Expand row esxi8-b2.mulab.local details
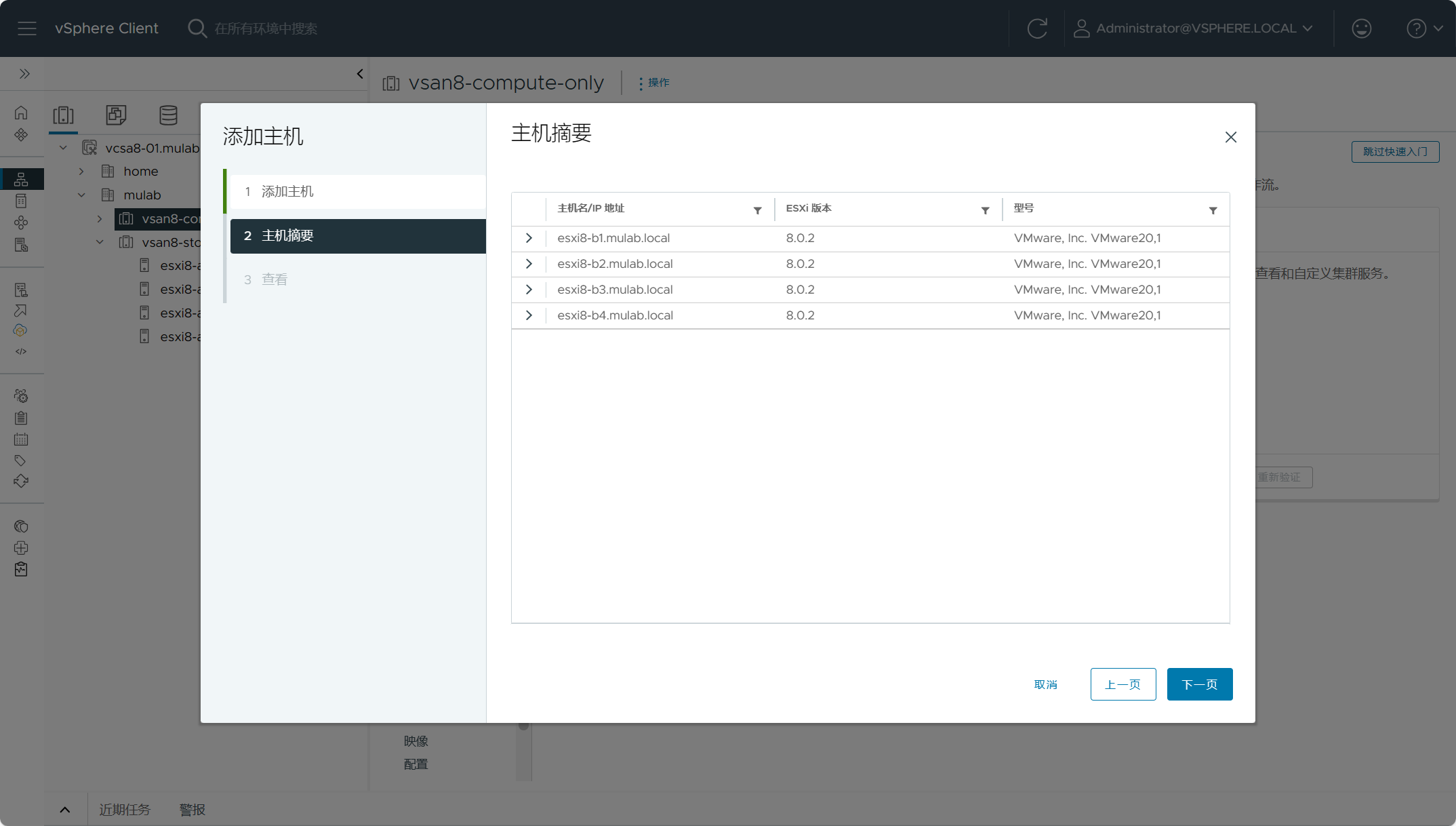Screen dimensions: 1456x826 pos(529,264)
